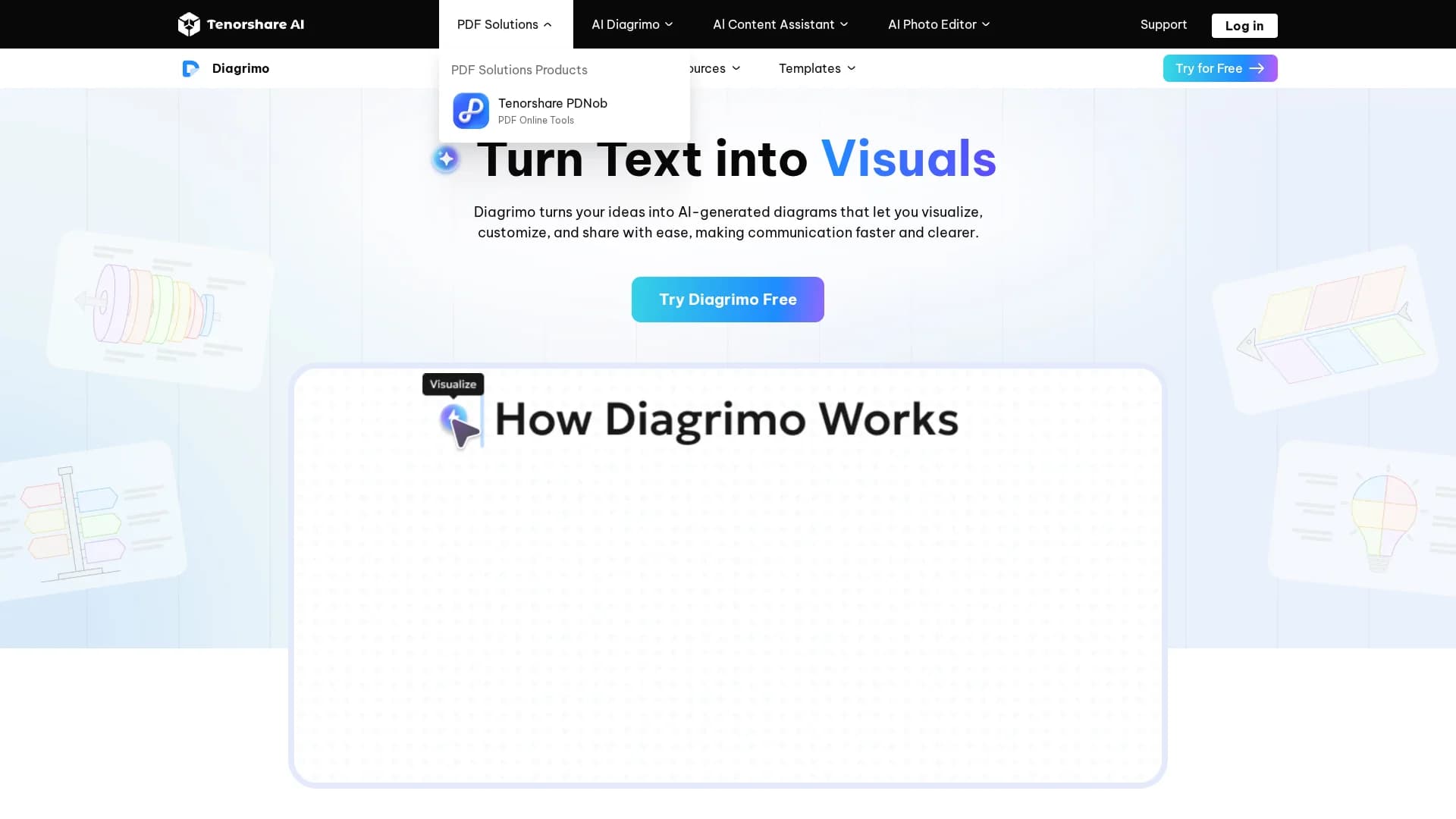This screenshot has height=819, width=1456.
Task: Open the Tenorshare PDNob app icon
Action: click(471, 111)
